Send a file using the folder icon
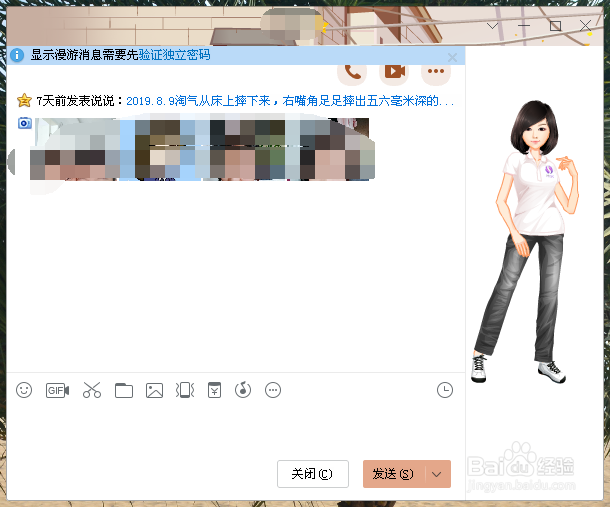This screenshot has height=507, width=610. click(124, 390)
